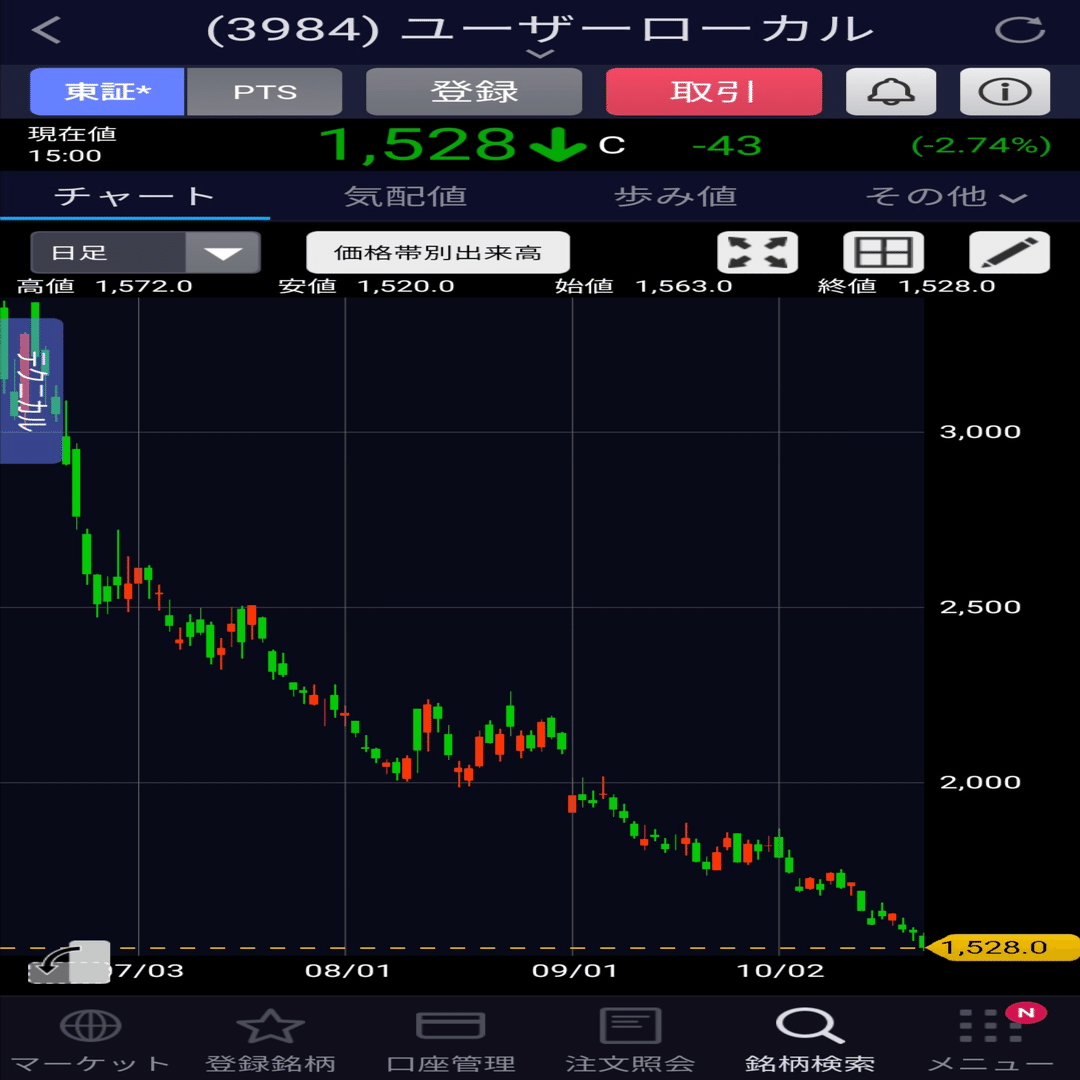Switch to PTS market
The image size is (1080, 1080).
pos(264,92)
